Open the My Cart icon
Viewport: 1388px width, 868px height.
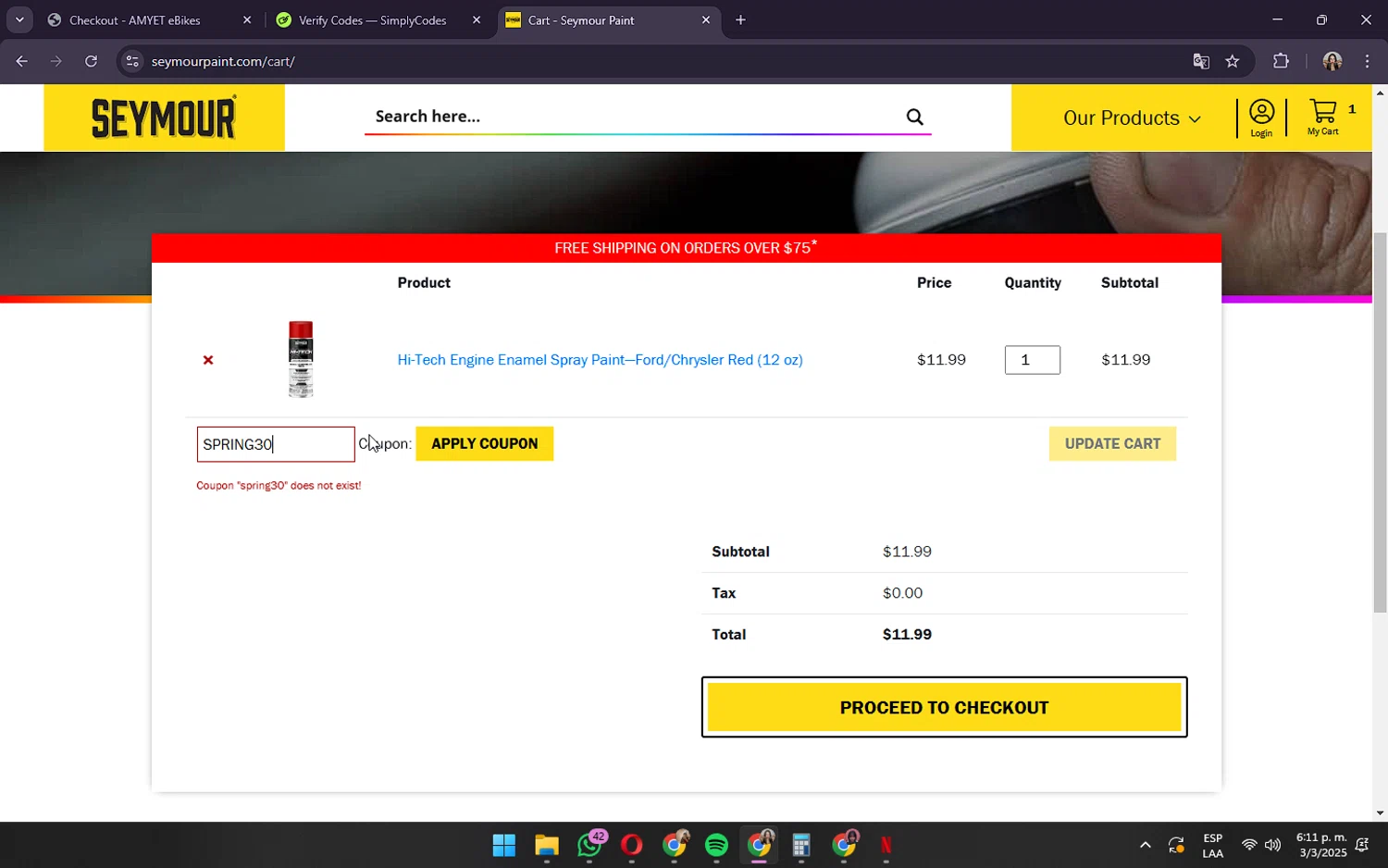point(1323,118)
